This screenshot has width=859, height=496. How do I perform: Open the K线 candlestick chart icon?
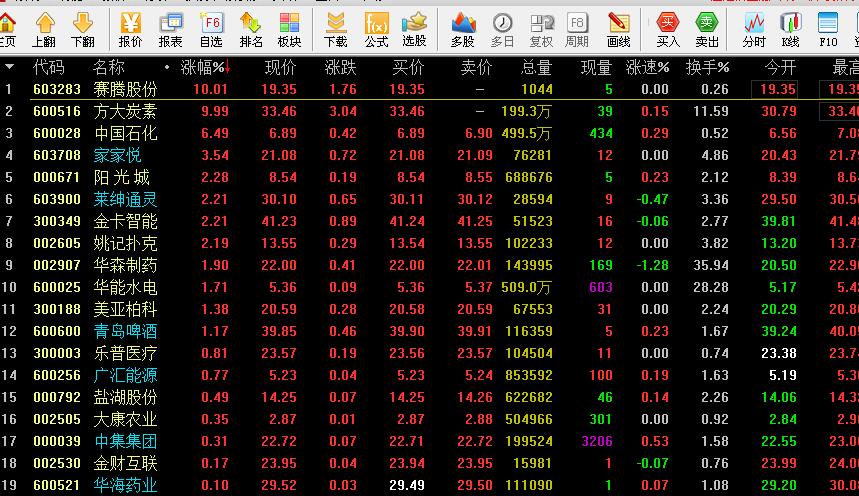(x=791, y=29)
